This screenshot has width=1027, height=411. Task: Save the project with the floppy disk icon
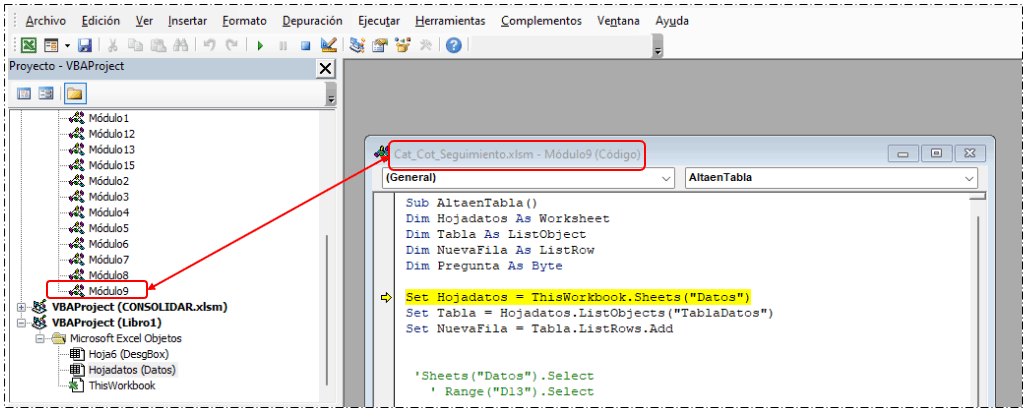click(x=84, y=45)
